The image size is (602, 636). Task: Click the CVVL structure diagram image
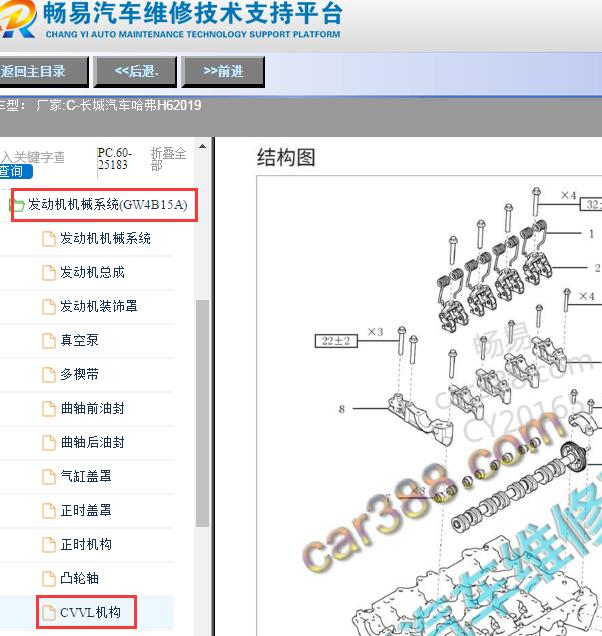(x=429, y=406)
